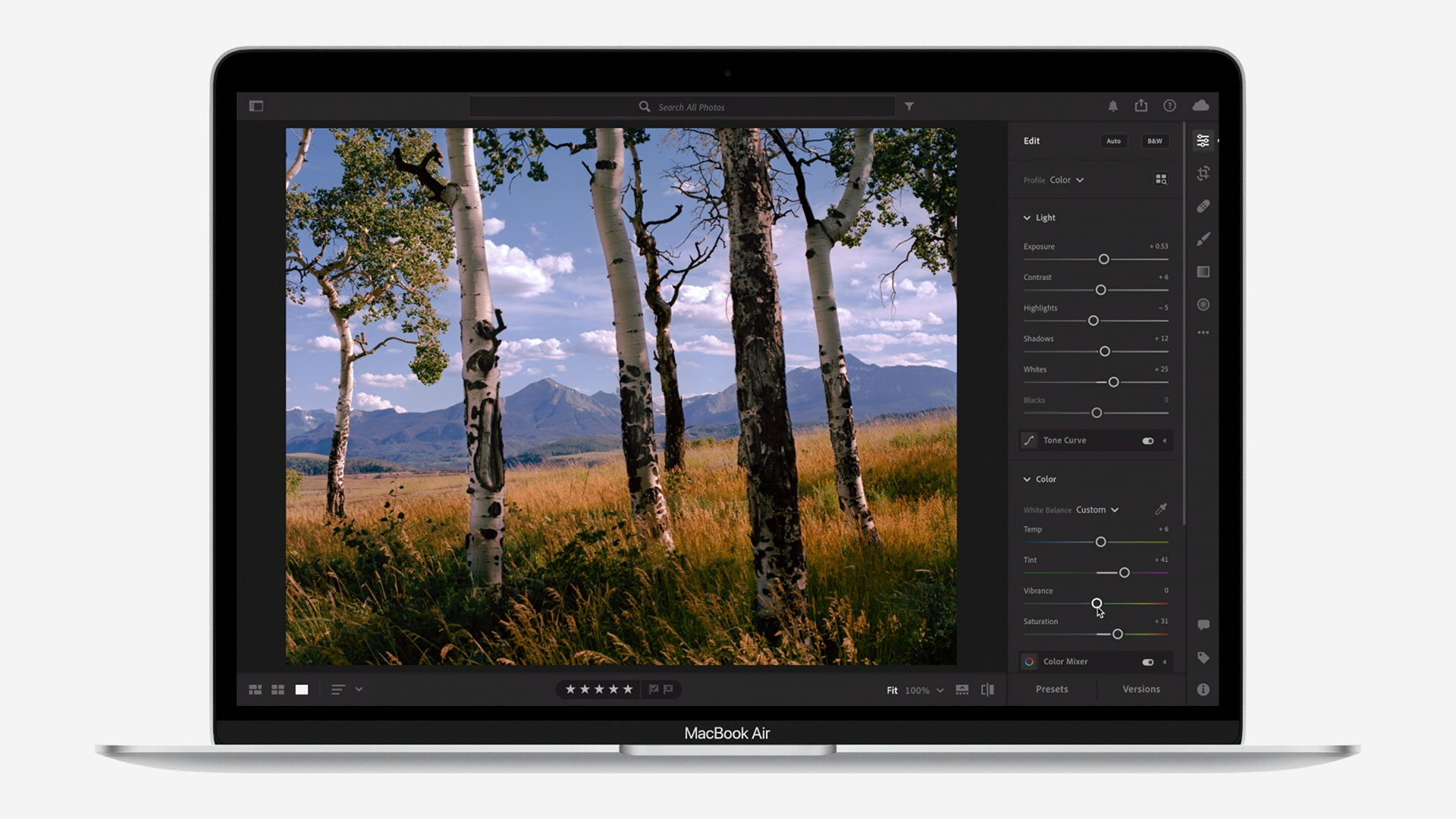Click the Auto edit button
The height and width of the screenshot is (819, 1456).
tap(1113, 141)
